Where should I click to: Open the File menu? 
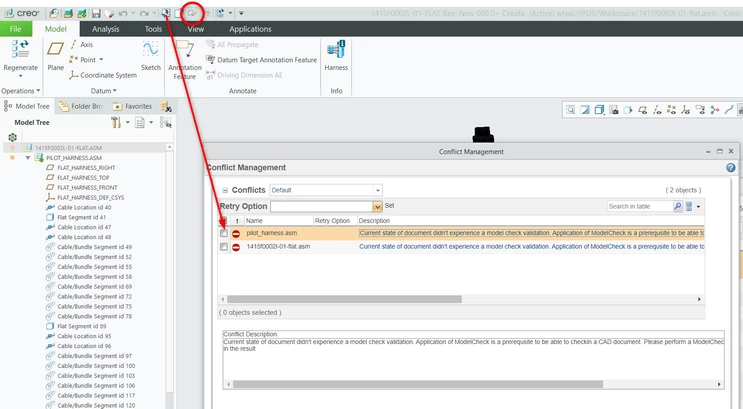pyautogui.click(x=16, y=29)
